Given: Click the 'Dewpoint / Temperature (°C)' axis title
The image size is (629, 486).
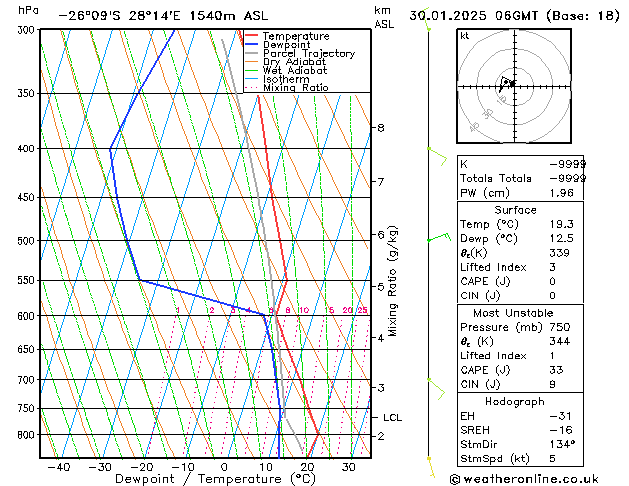Looking at the screenshot, I should (x=215, y=479).
